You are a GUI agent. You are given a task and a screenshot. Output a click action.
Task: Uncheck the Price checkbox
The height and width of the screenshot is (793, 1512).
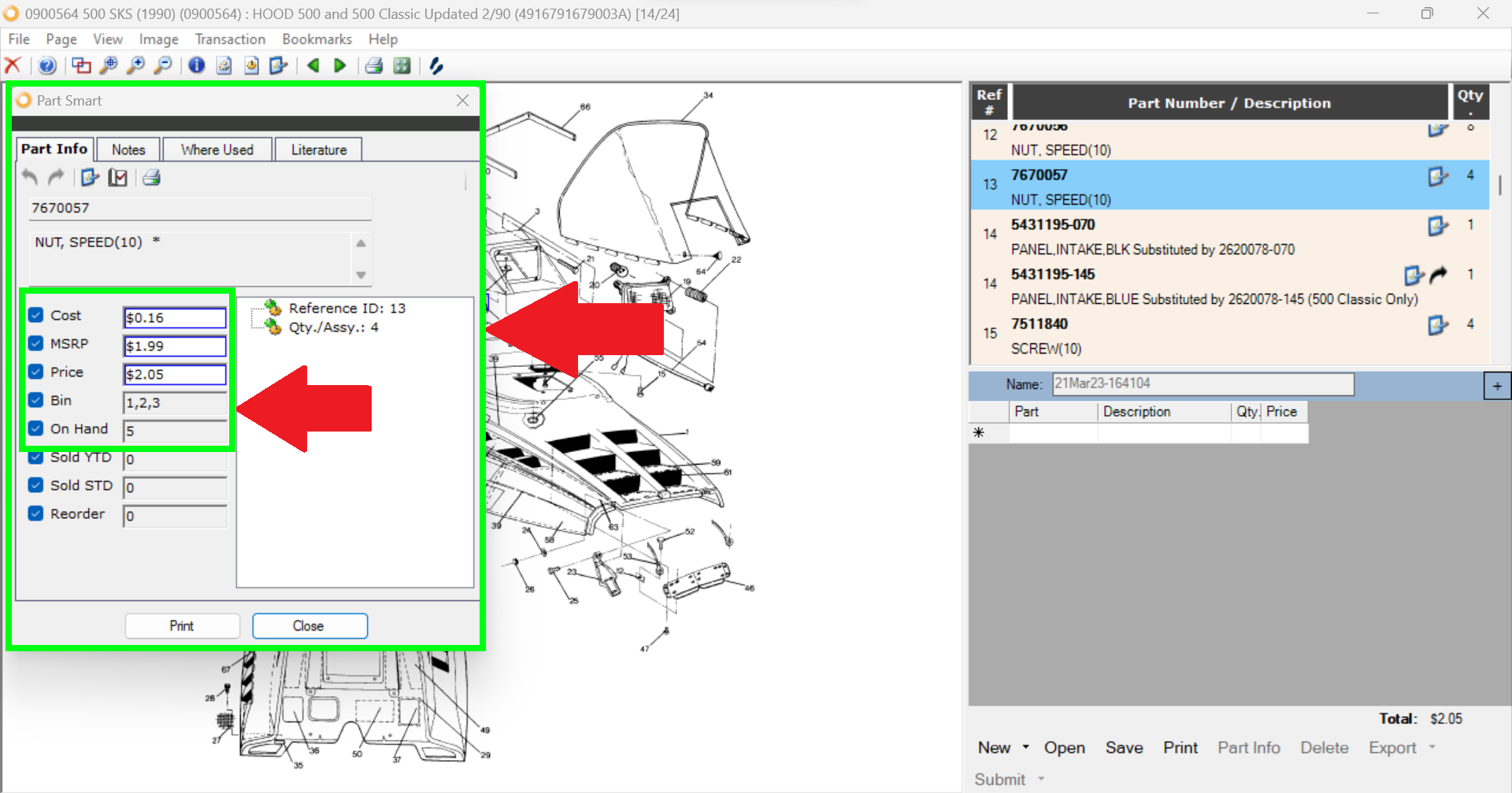coord(35,372)
